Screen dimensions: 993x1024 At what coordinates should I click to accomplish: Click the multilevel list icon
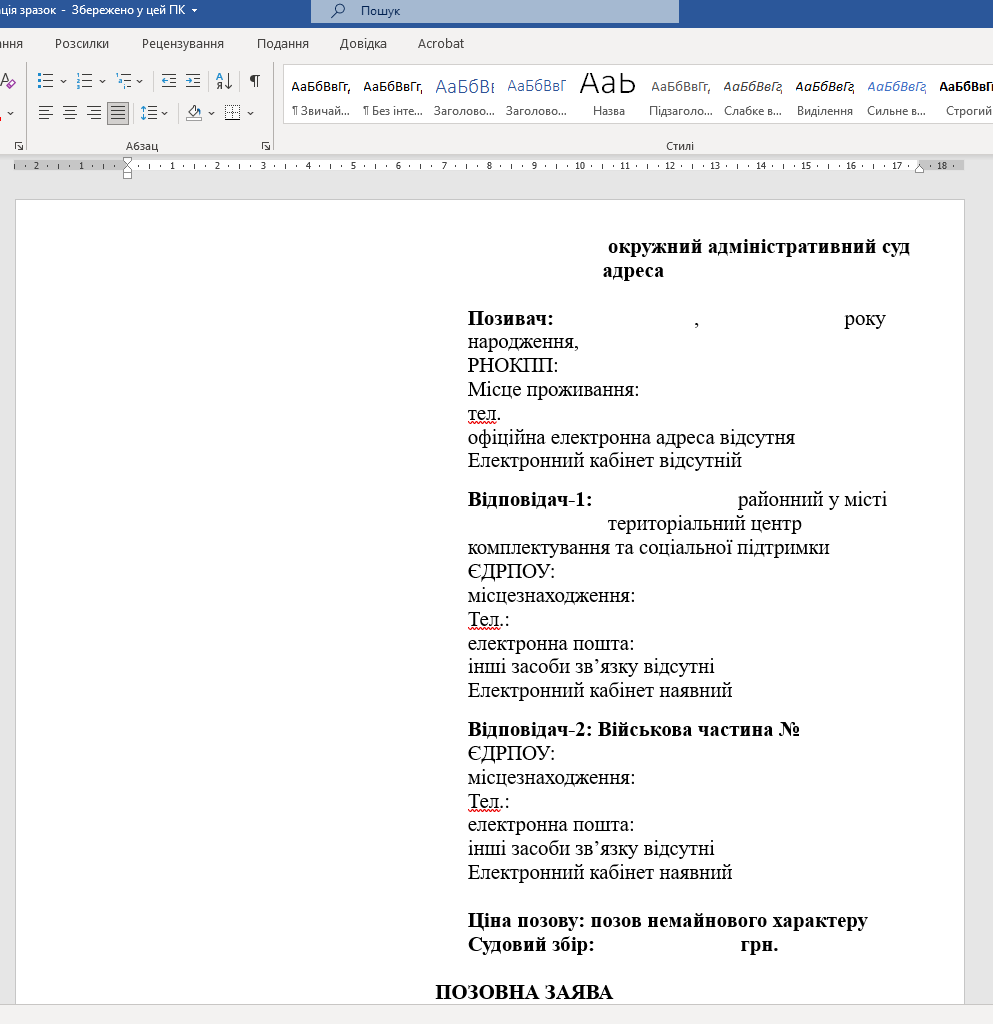tap(123, 81)
